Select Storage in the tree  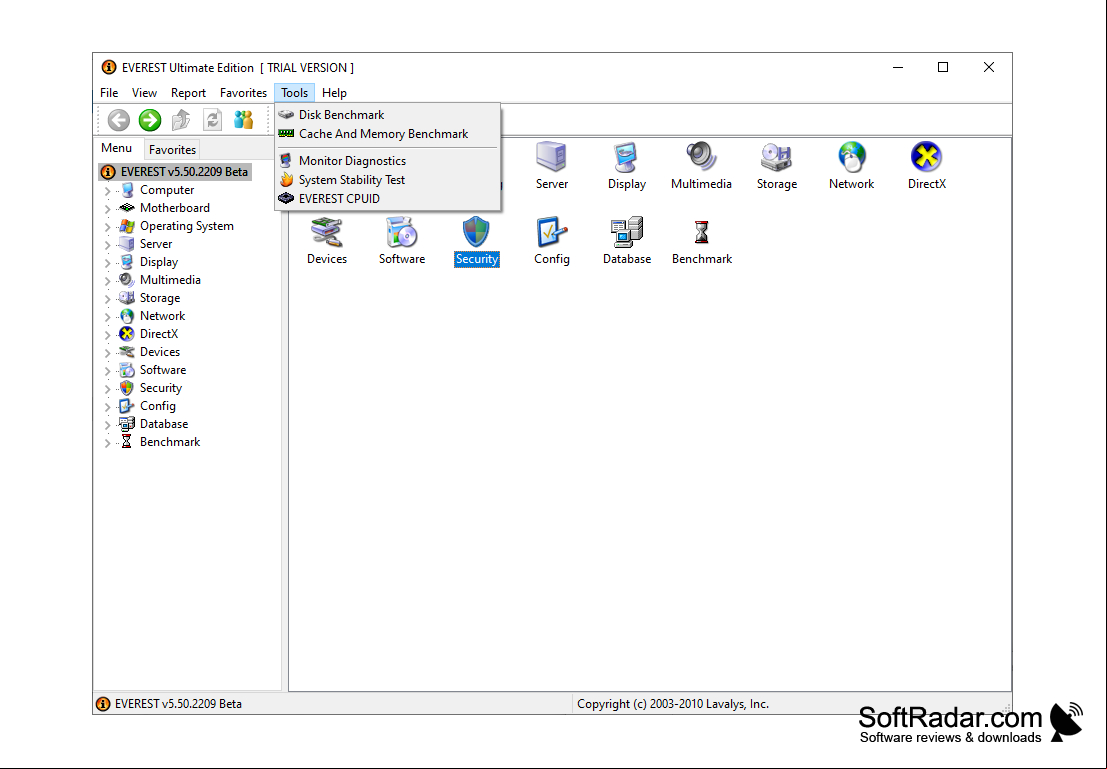tap(160, 298)
